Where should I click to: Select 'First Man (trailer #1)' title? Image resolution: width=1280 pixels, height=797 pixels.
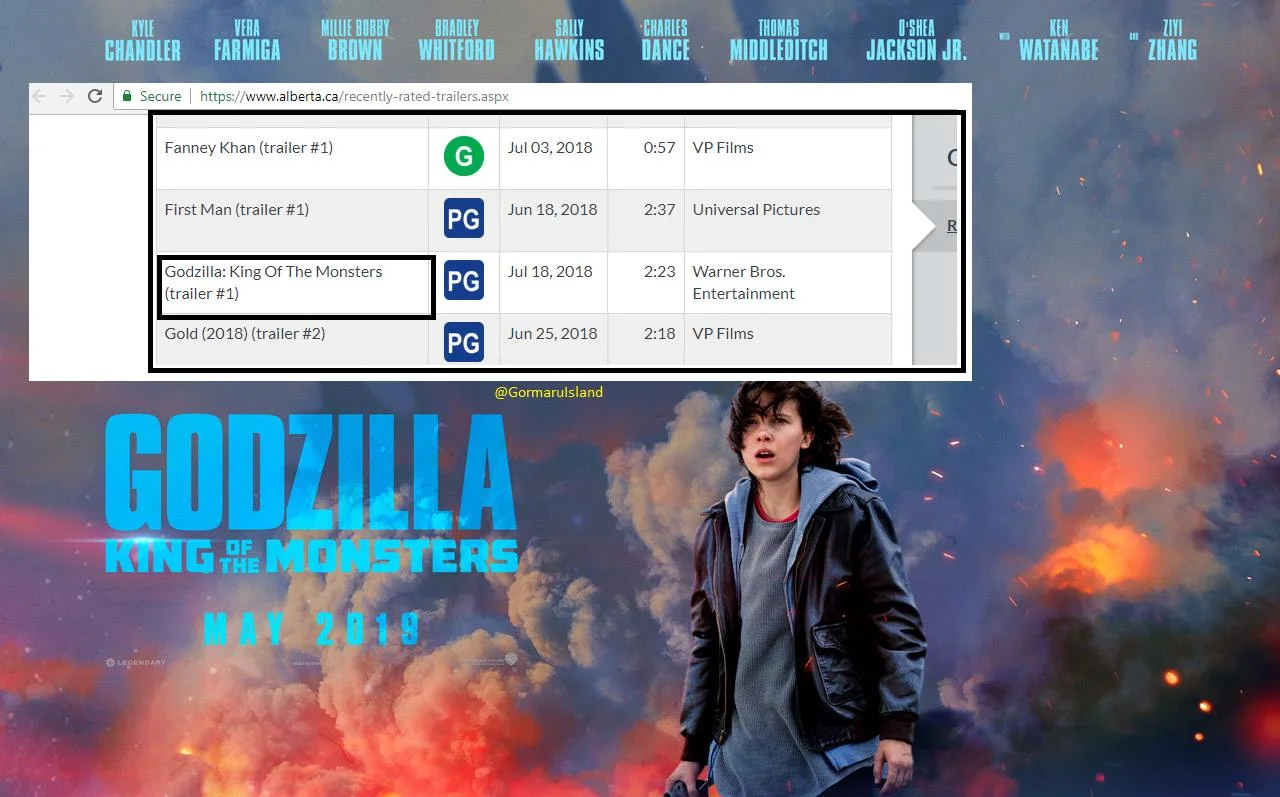[x=237, y=210]
